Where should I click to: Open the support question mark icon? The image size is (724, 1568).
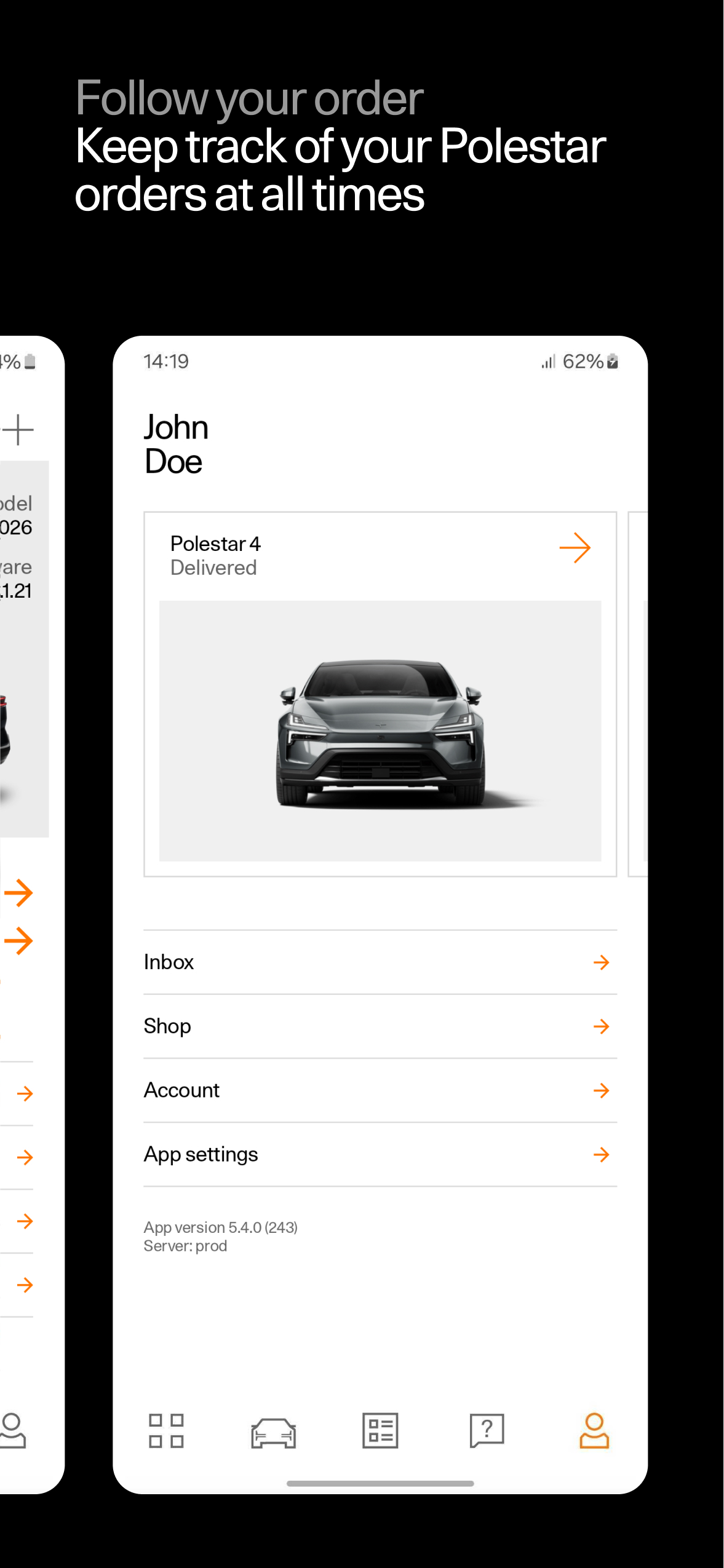[487, 1430]
